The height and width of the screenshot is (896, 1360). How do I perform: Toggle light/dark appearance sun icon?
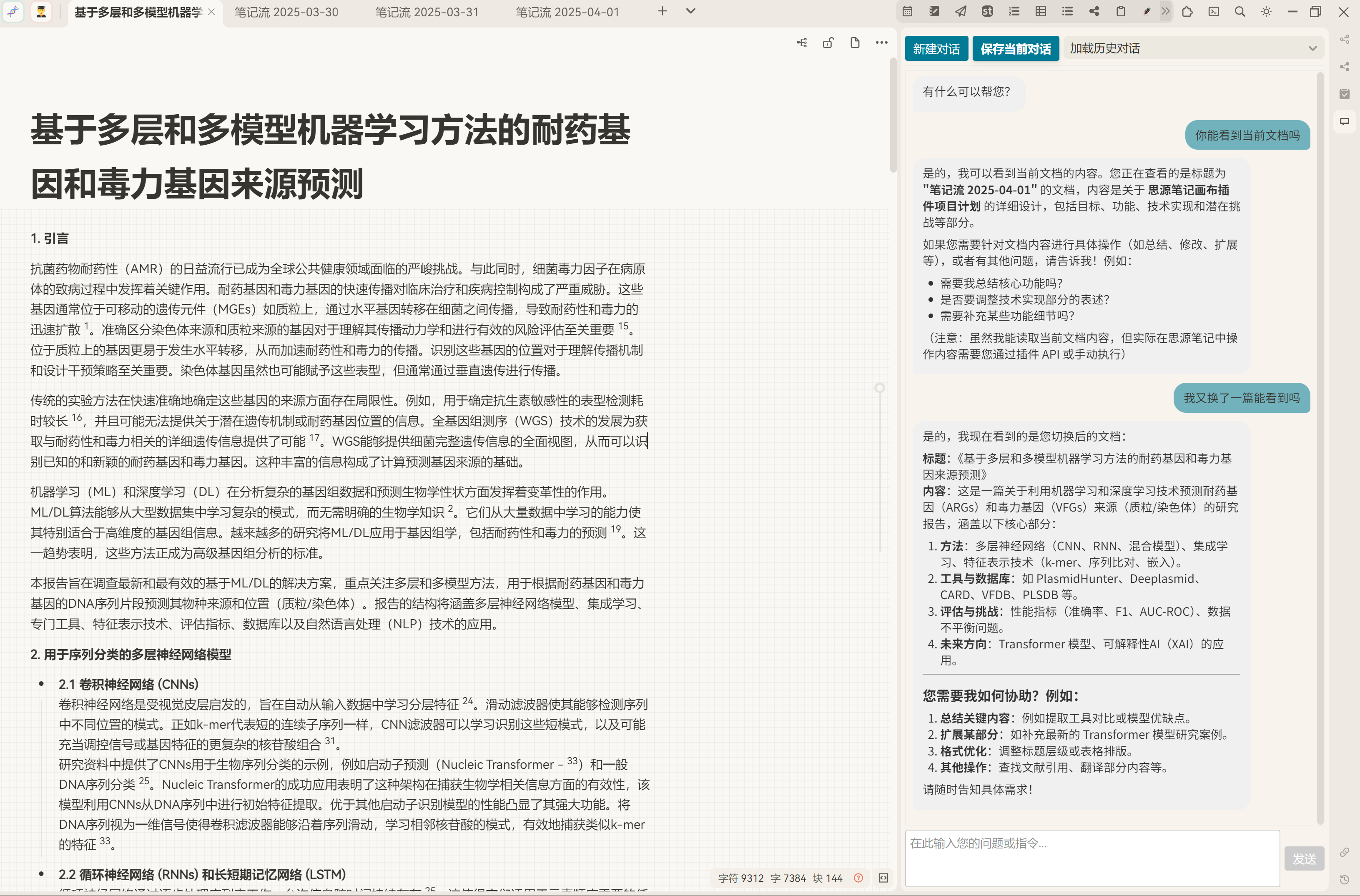click(x=1266, y=11)
